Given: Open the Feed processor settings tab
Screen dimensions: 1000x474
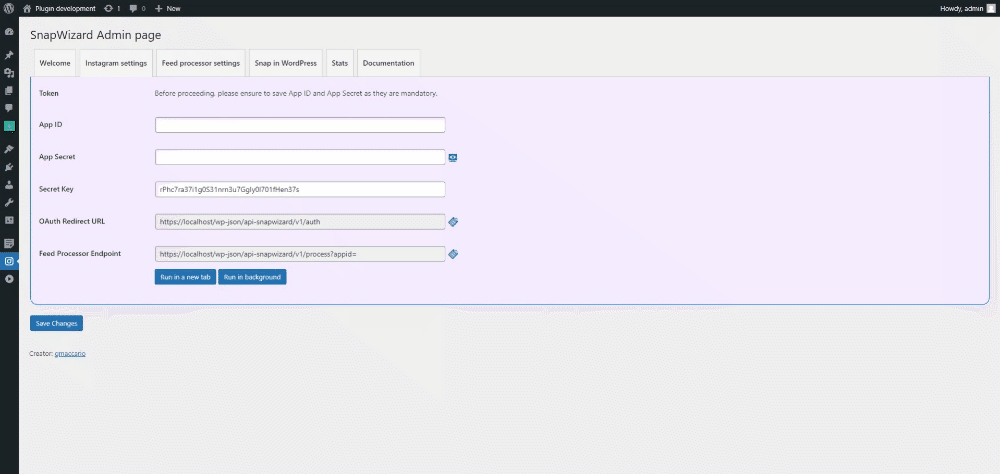Looking at the screenshot, I should [x=201, y=63].
